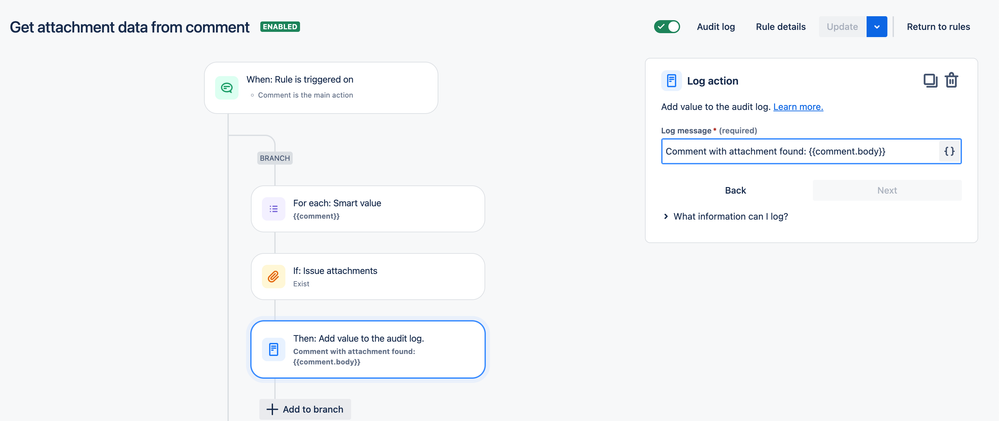
Task: Delete the Log action with trash icon
Action: tap(952, 81)
